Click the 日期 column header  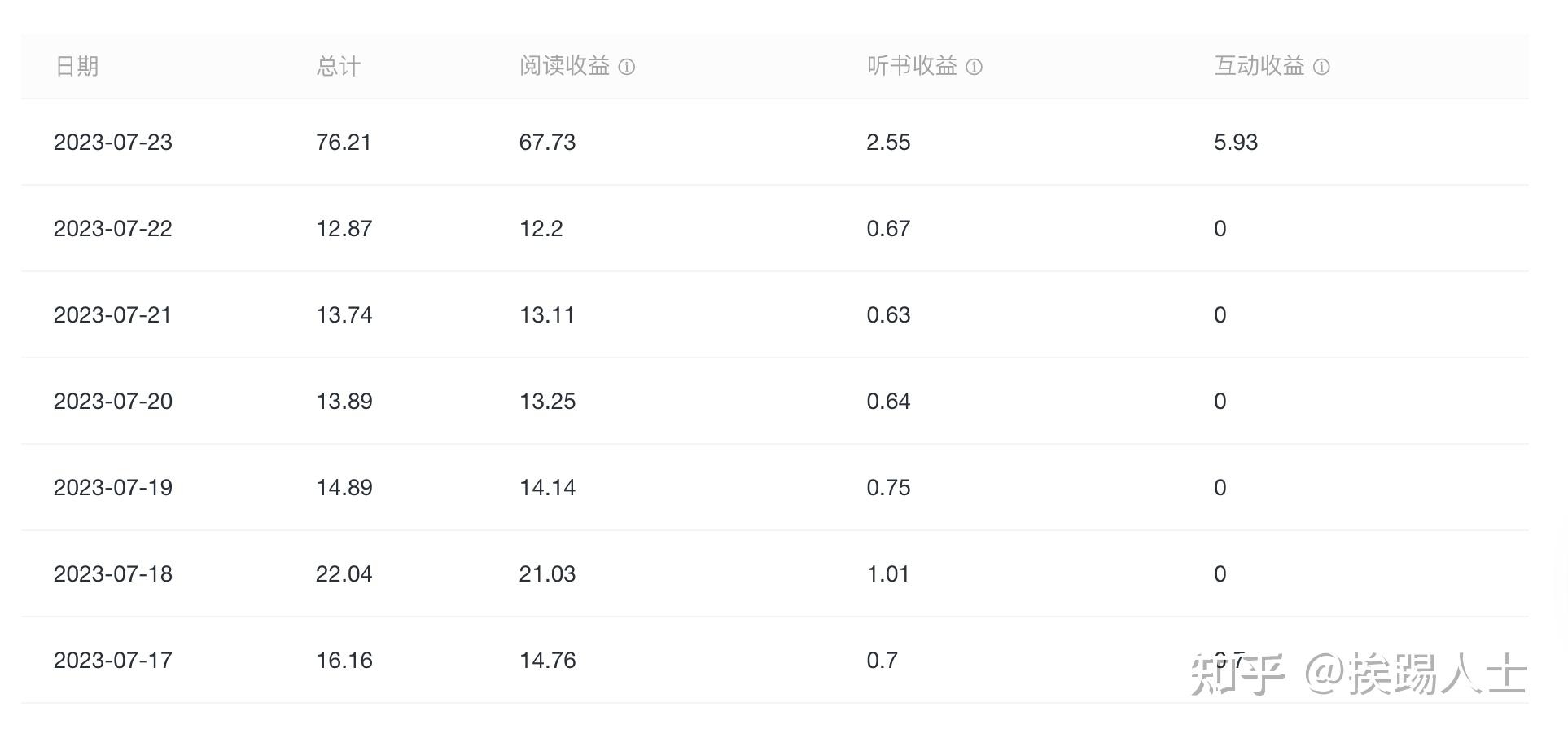tap(77, 66)
